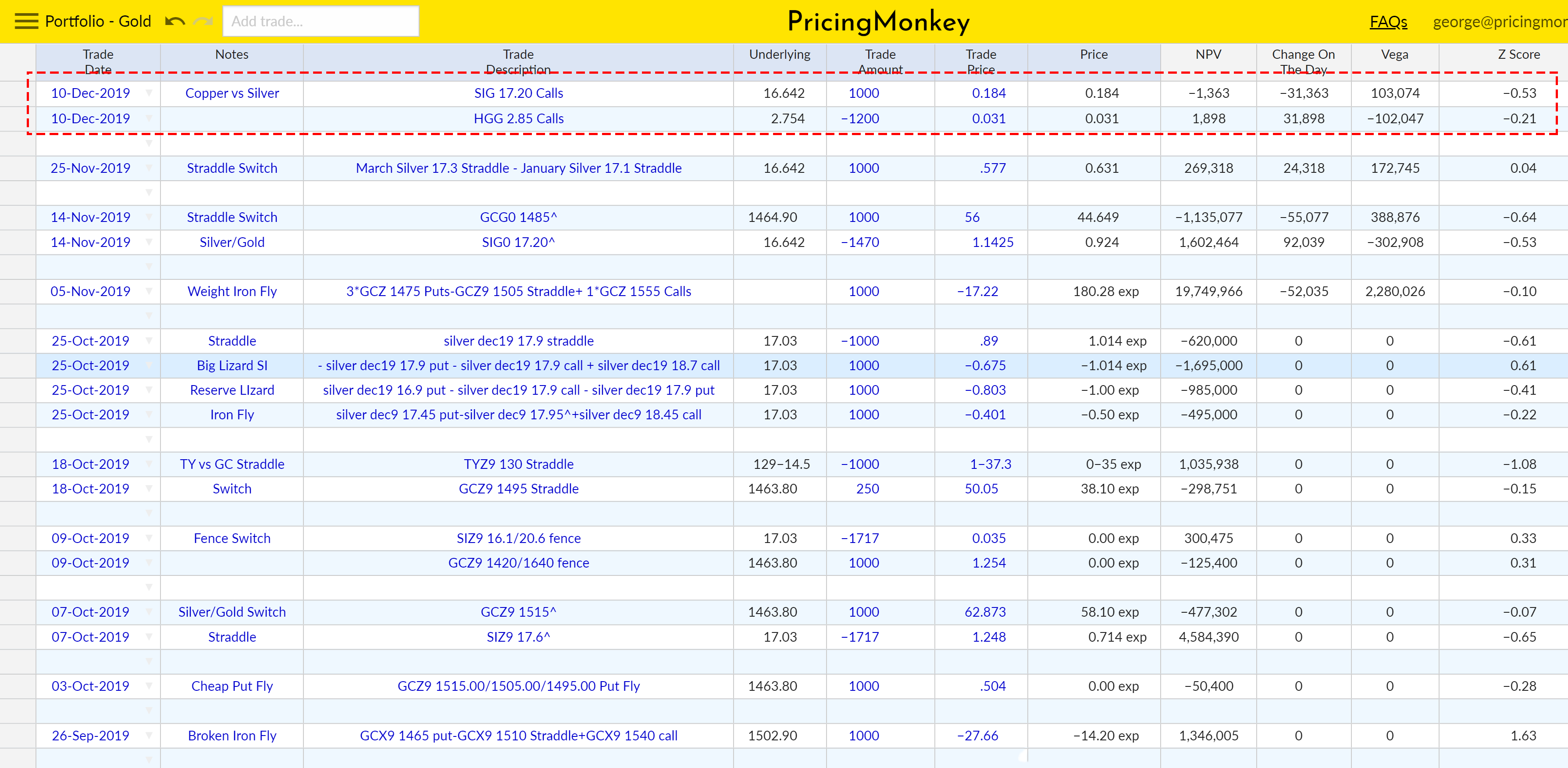Click the undo arrow icon
Screen dimensions: 1568x768
pos(175,22)
